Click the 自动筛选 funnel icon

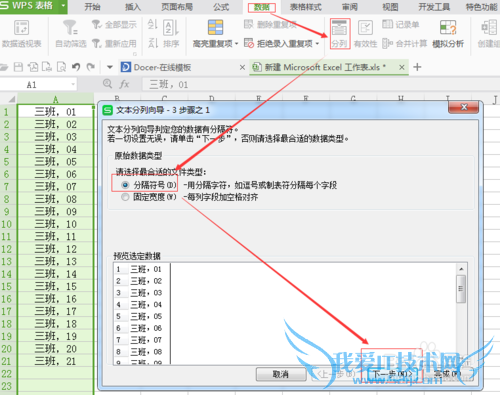(70, 28)
